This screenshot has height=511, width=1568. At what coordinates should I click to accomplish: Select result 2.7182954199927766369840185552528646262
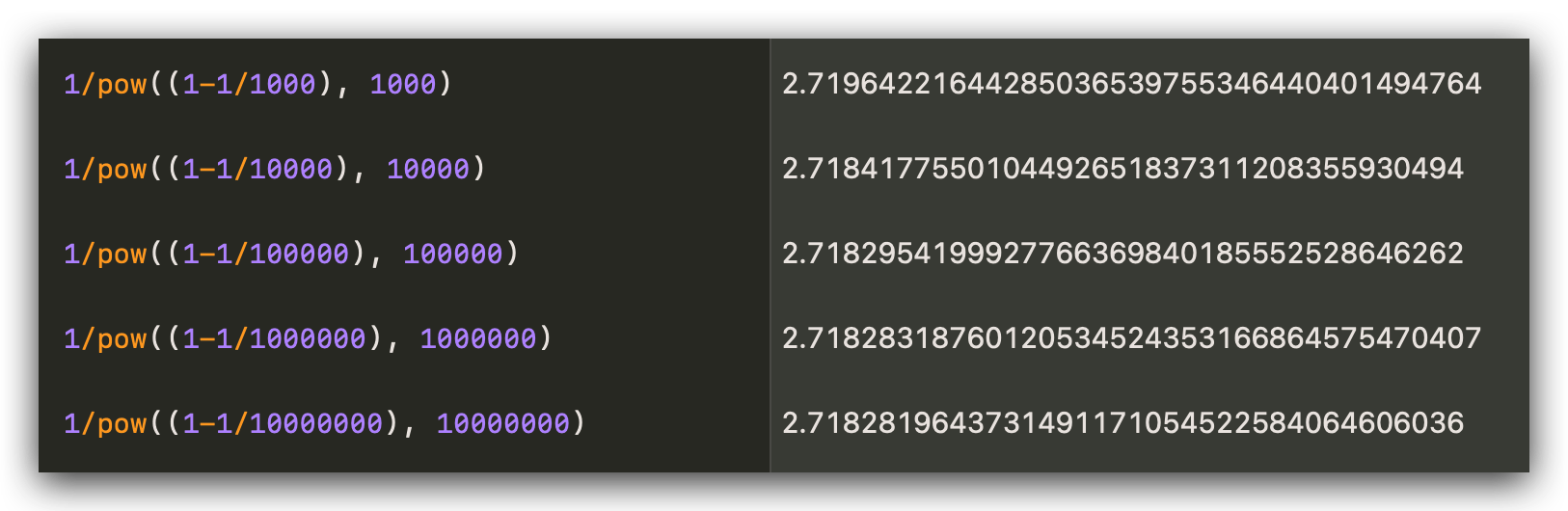[1122, 254]
